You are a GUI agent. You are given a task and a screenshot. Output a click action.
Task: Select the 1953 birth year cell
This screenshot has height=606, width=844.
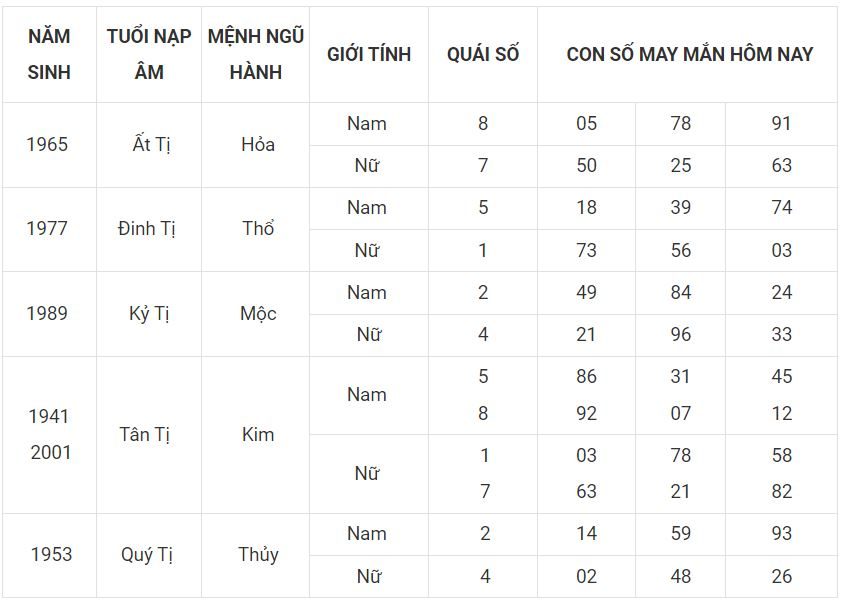51,555
